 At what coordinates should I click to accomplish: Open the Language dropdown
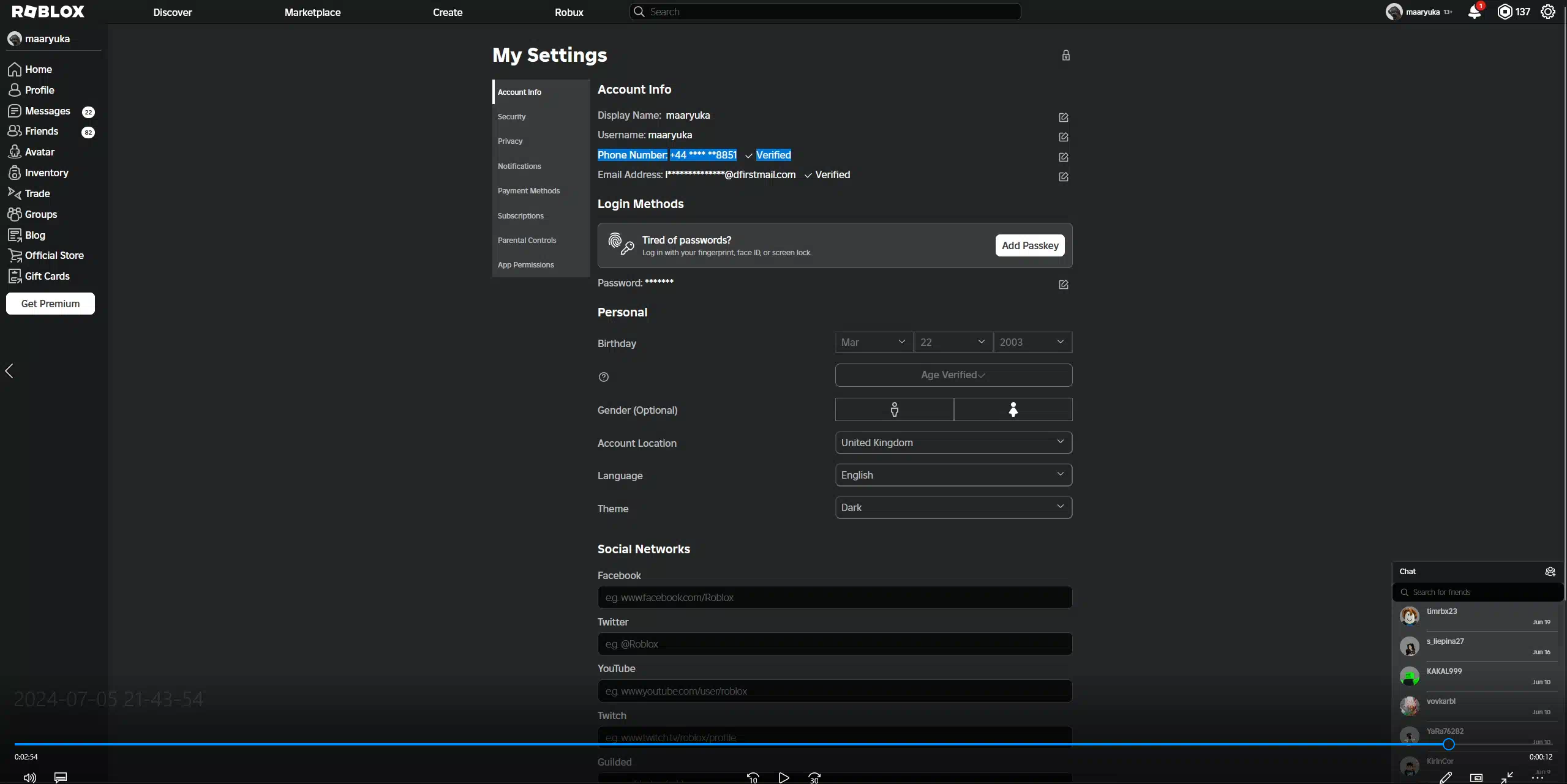click(953, 475)
